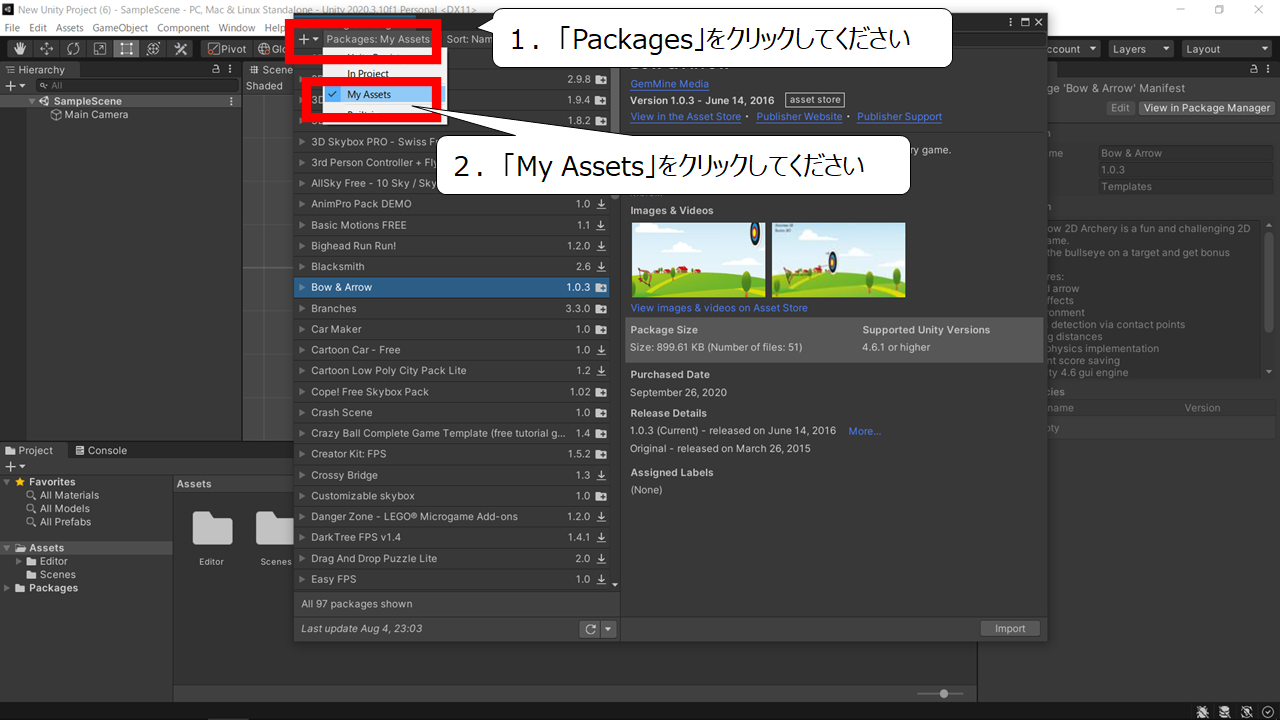This screenshot has width=1280, height=720.
Task: Choose My Assets from Packages dropdown
Action: (379, 94)
